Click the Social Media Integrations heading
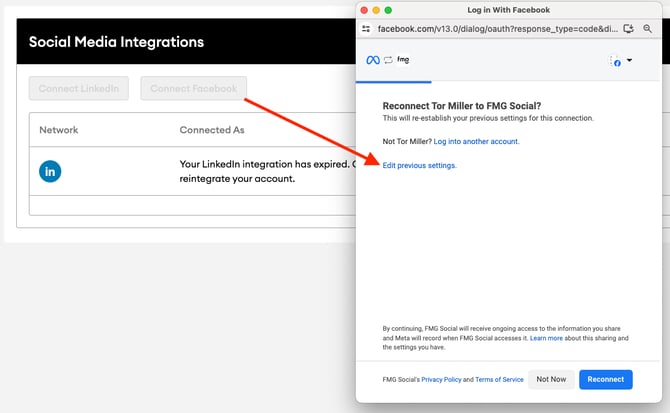This screenshot has width=670, height=413. point(116,42)
